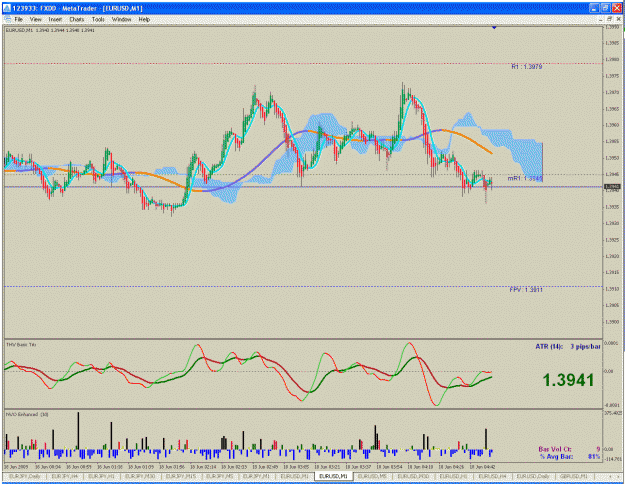This screenshot has width=625, height=484.
Task: Click the HVO Enhanced indicator label
Action: (27, 415)
